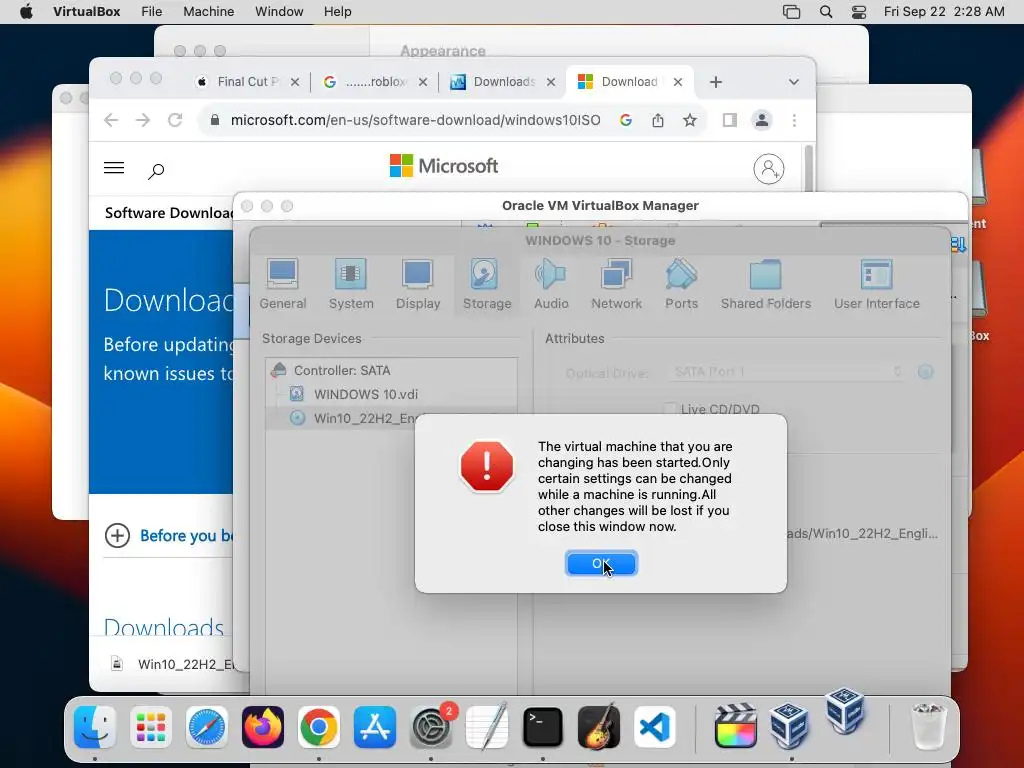Screen dimensions: 1024x768
Task: Expand the Chrome tab search chevron
Action: pyautogui.click(x=793, y=82)
